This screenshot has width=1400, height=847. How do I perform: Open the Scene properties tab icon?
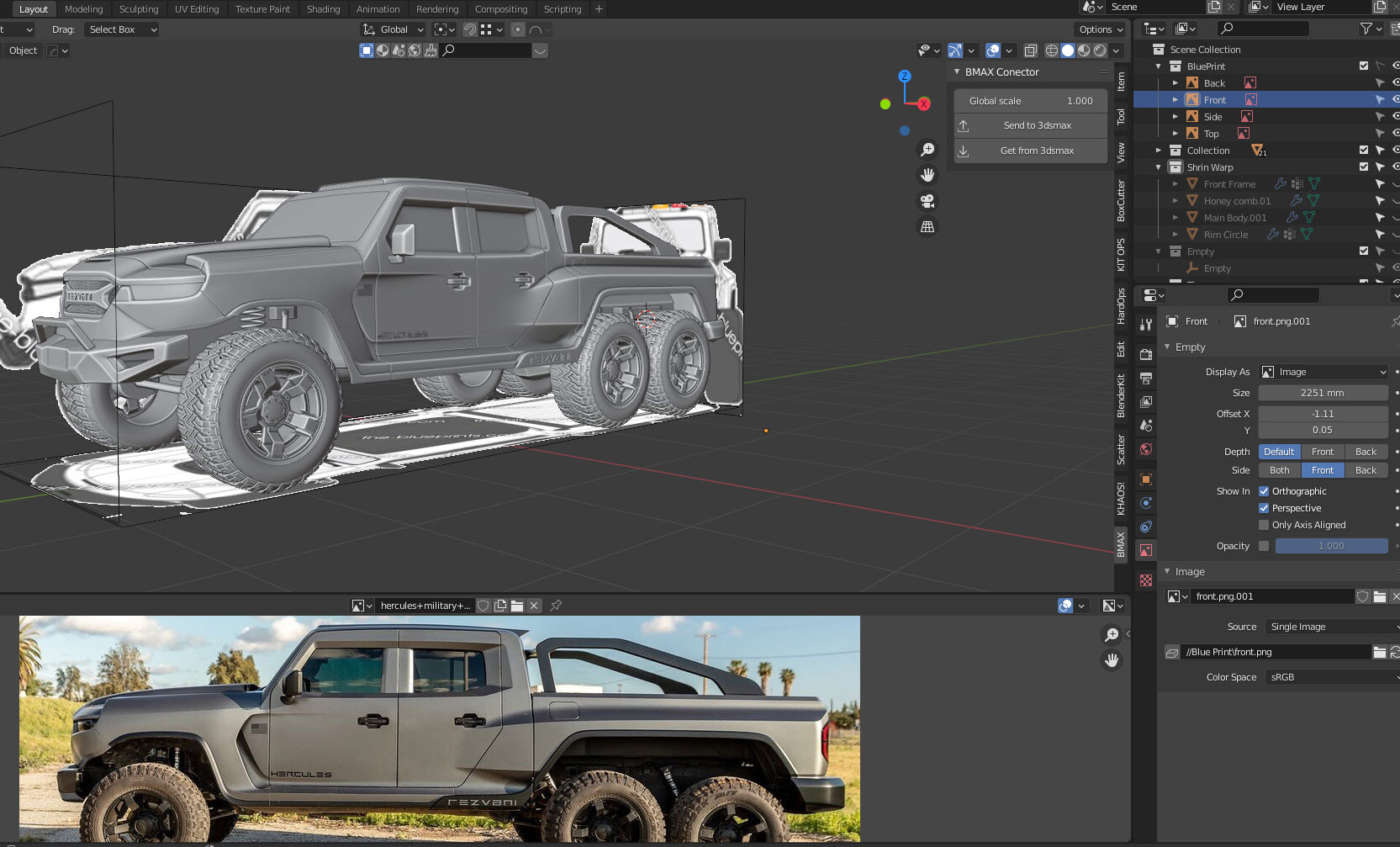click(1145, 426)
